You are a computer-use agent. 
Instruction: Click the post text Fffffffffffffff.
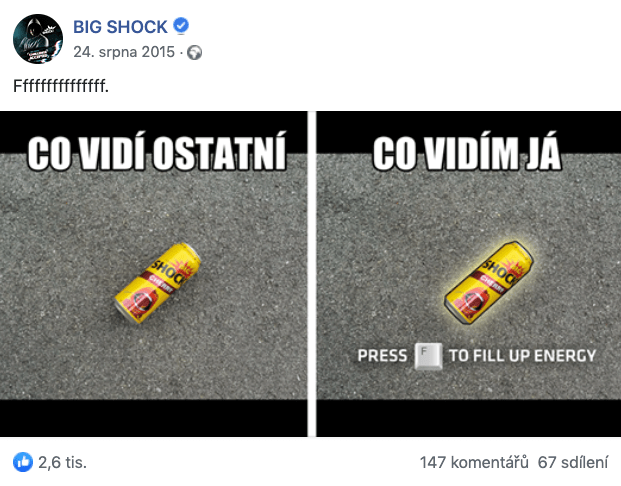point(60,87)
